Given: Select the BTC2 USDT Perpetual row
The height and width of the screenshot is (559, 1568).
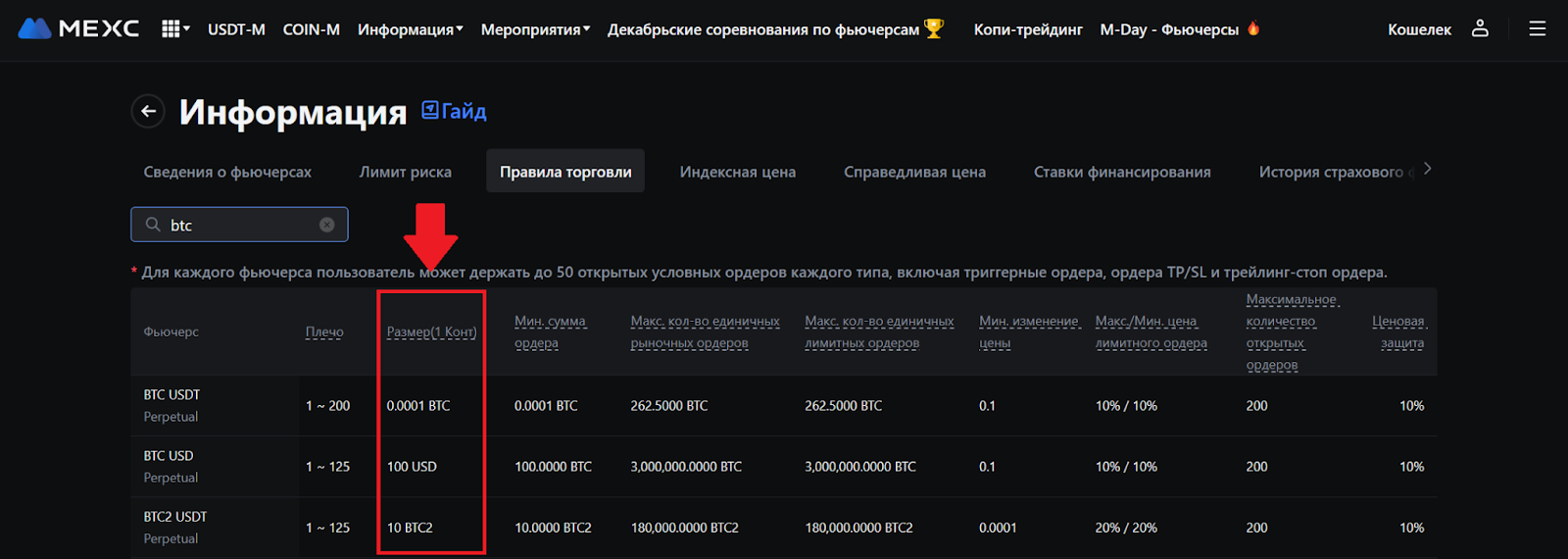Looking at the screenshot, I should tap(784, 528).
